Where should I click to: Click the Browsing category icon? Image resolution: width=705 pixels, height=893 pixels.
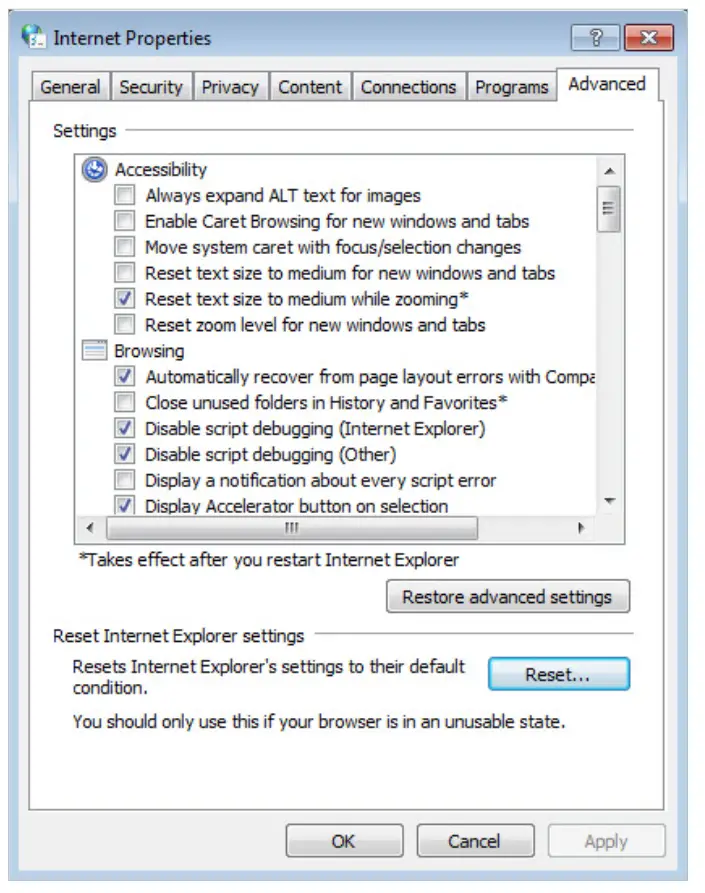pos(95,351)
